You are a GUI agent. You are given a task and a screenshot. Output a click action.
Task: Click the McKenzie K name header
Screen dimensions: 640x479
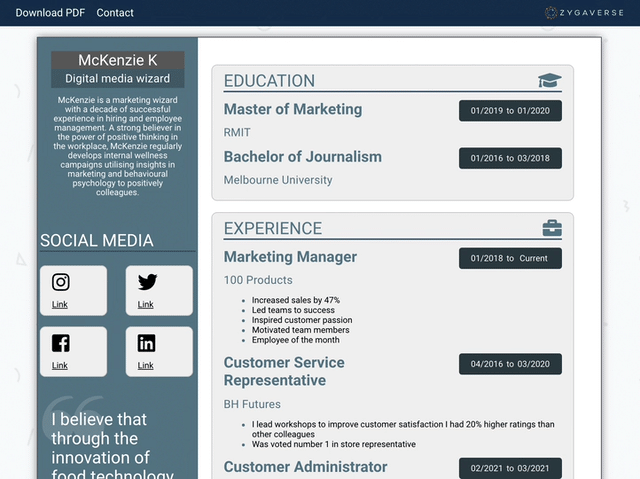118,61
